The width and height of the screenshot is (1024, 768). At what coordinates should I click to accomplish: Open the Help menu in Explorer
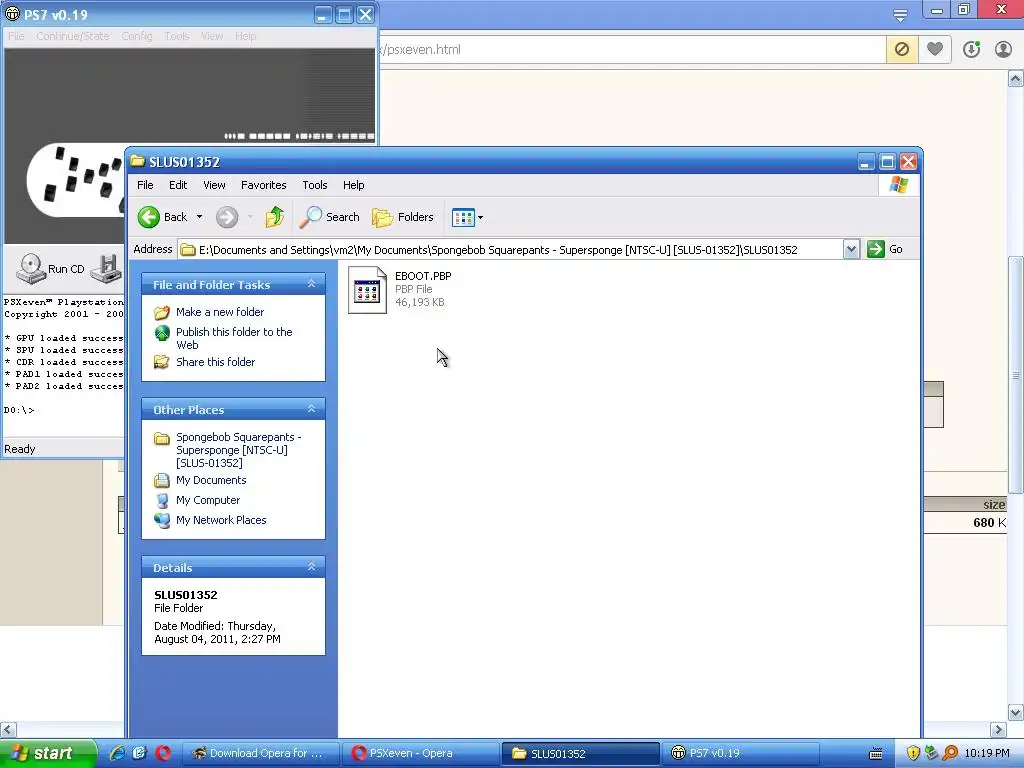(x=353, y=185)
